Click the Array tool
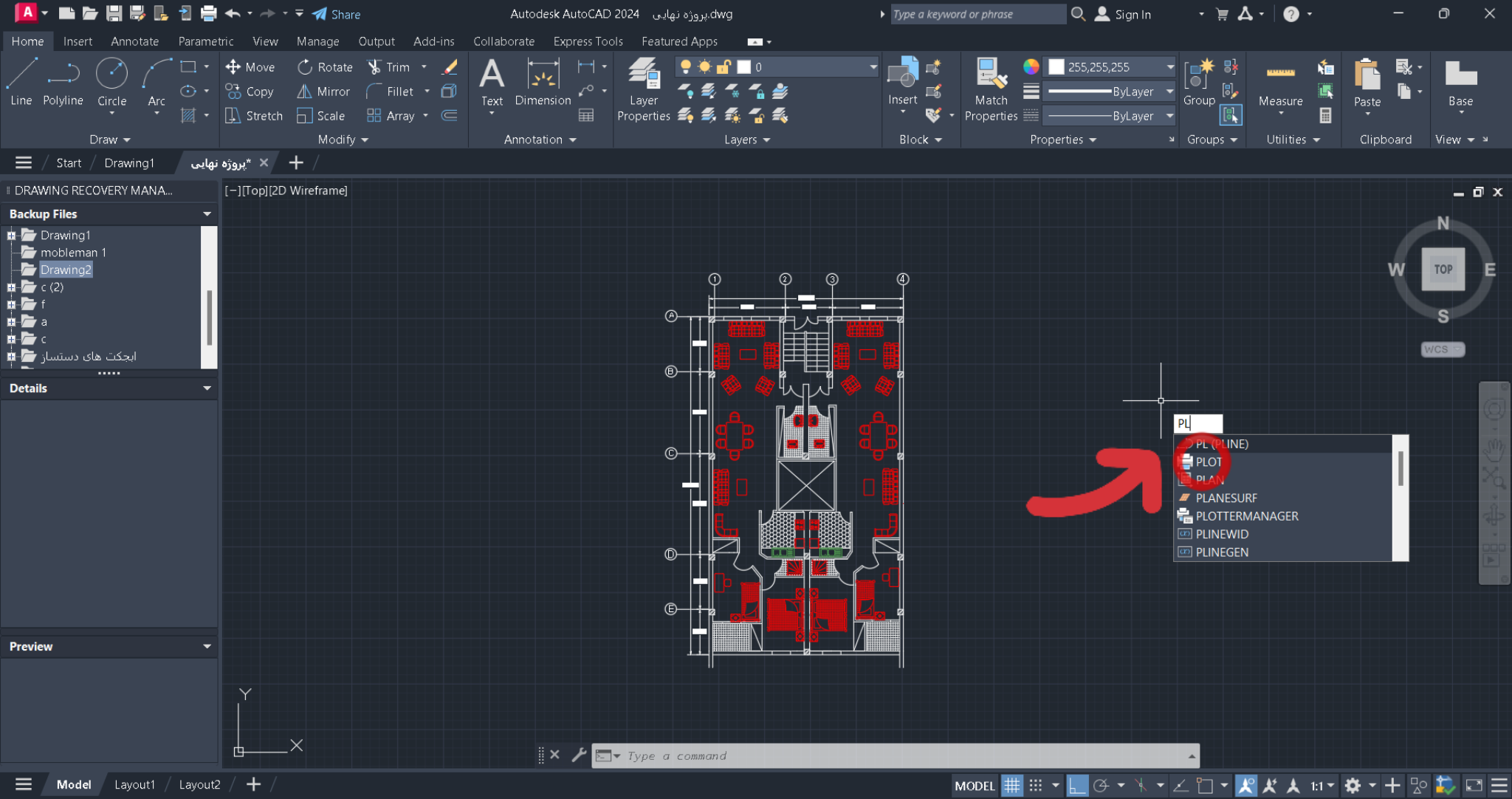This screenshot has height=799, width=1512. 391,116
